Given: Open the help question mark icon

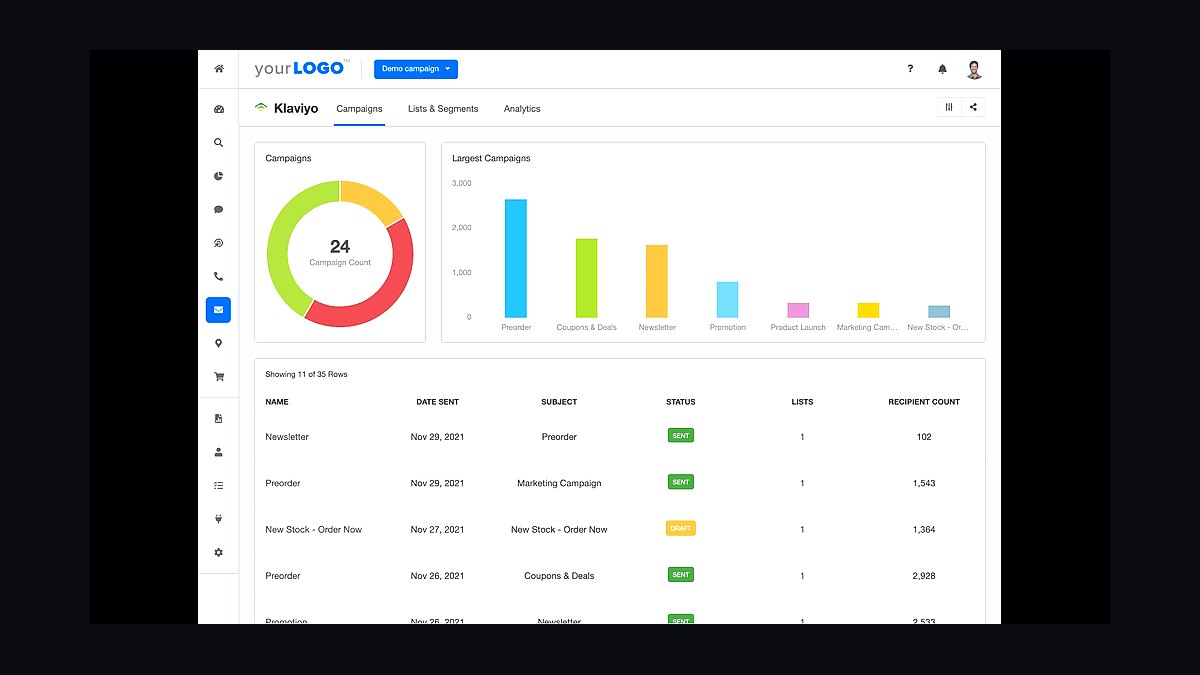Looking at the screenshot, I should click(x=910, y=69).
